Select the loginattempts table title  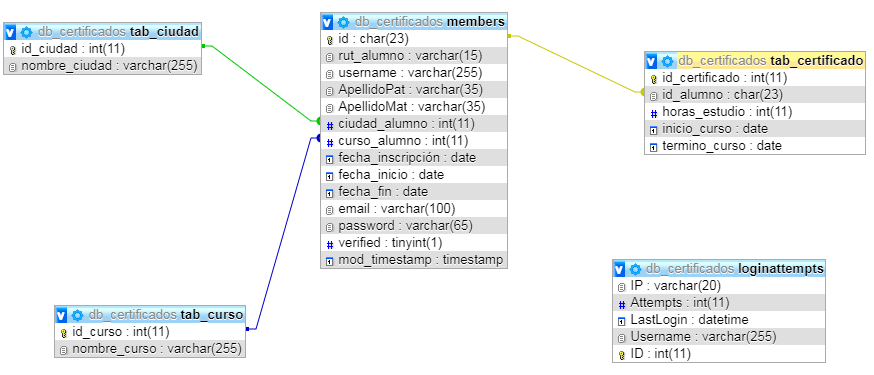pyautogui.click(x=735, y=269)
